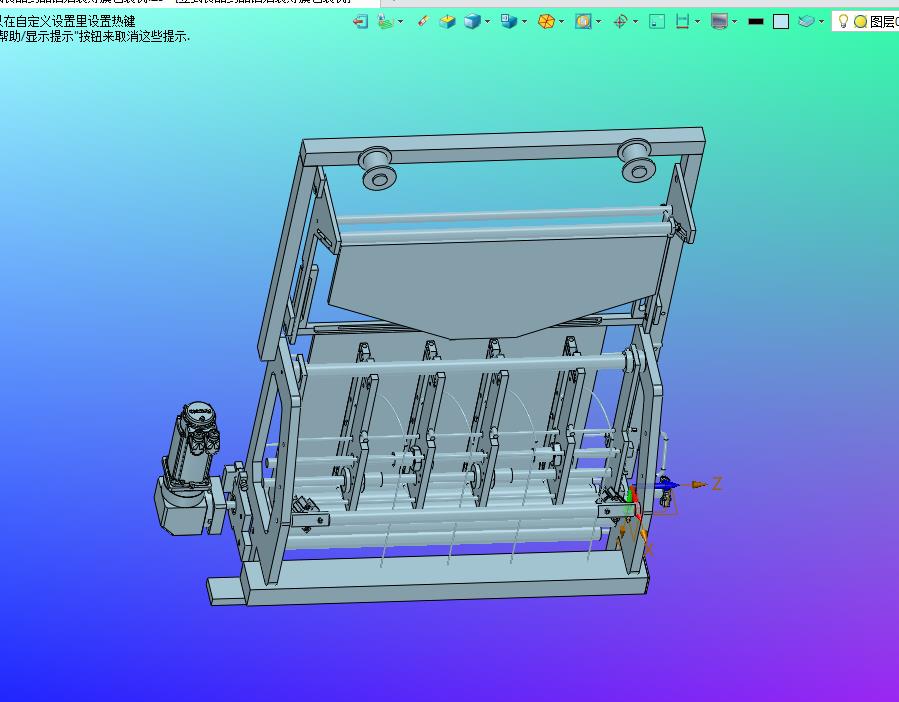Click the exit icon with red arrow
This screenshot has width=899, height=702.
360,22
